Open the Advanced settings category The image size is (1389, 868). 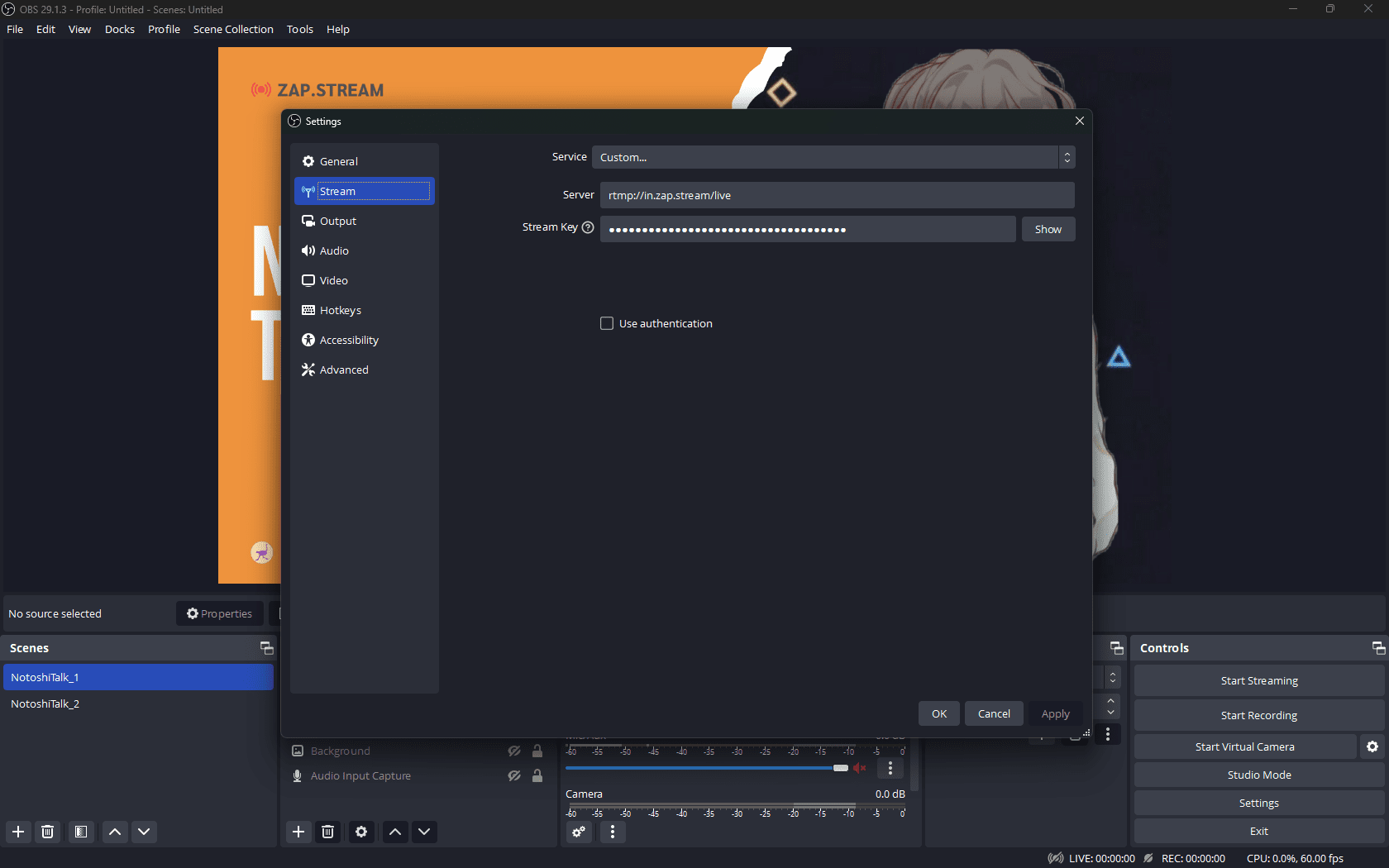[x=364, y=370]
